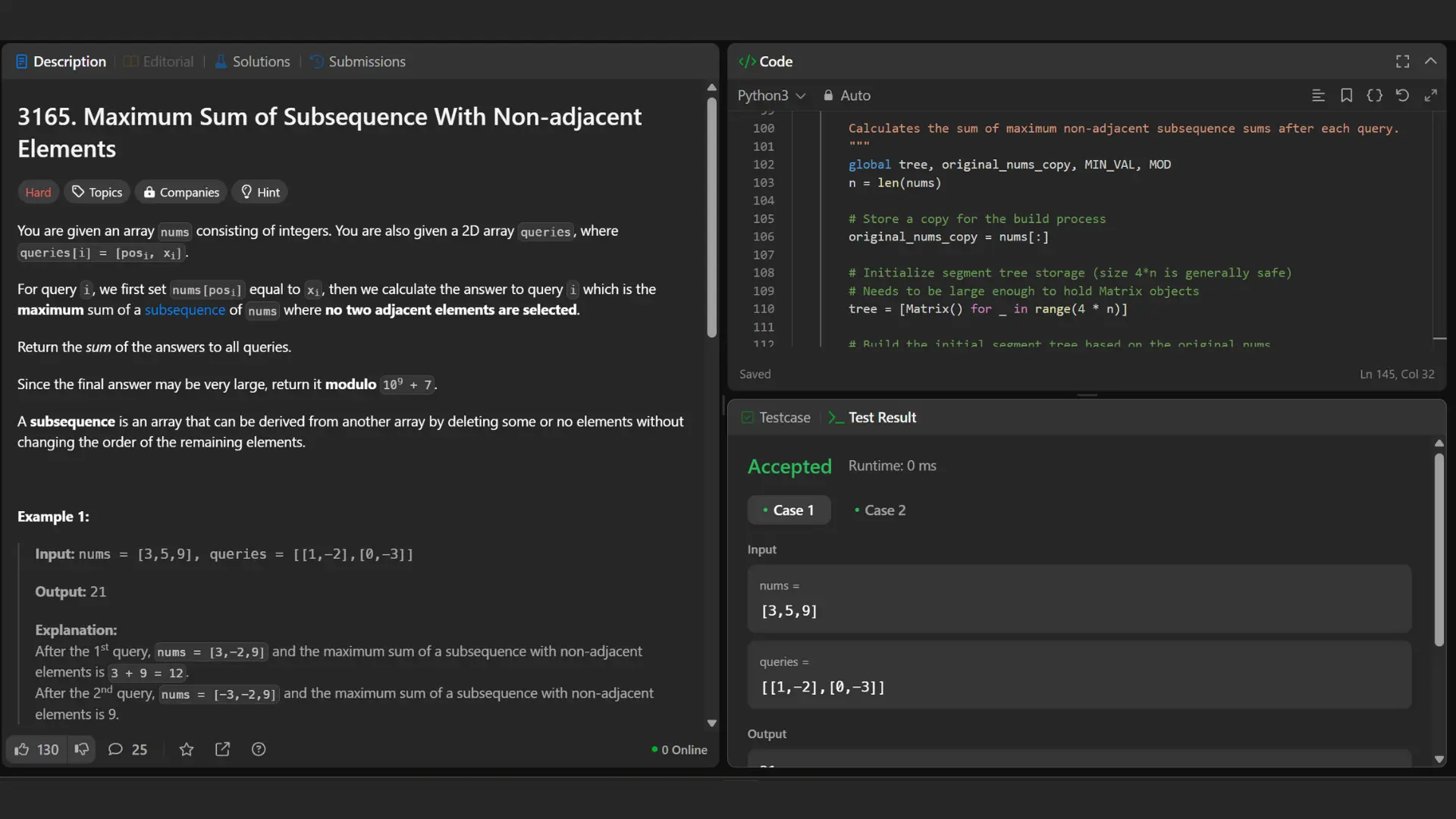
Task: Click the description scroll down arrow
Action: tap(711, 723)
